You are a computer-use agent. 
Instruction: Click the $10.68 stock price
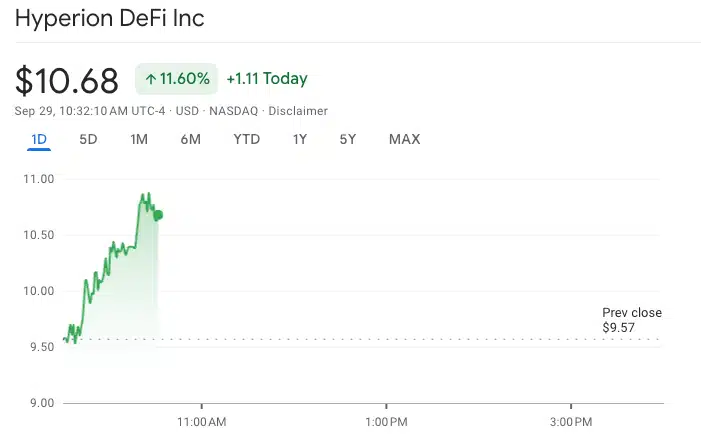coord(67,79)
